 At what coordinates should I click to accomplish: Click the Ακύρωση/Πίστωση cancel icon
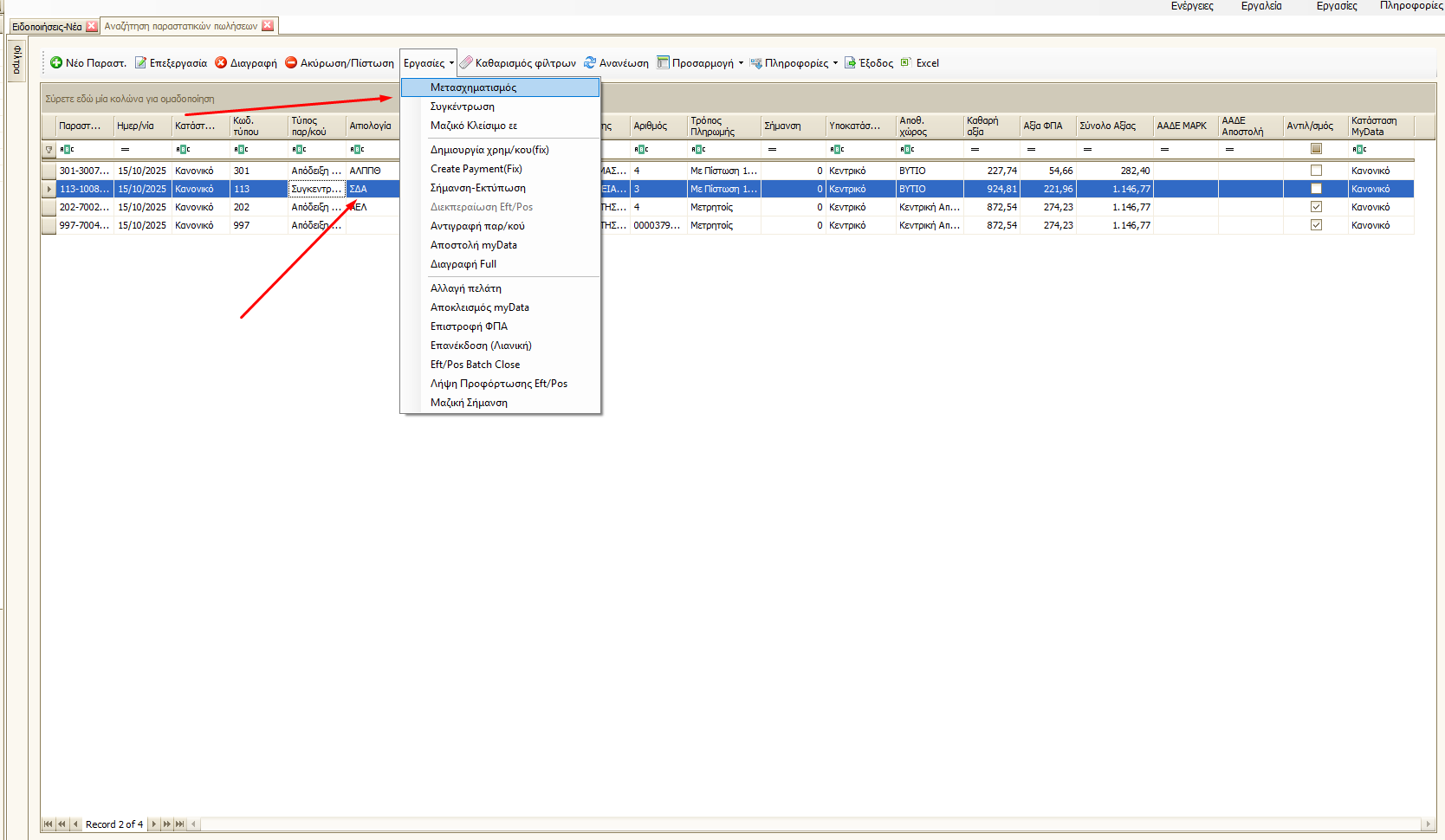pos(291,62)
